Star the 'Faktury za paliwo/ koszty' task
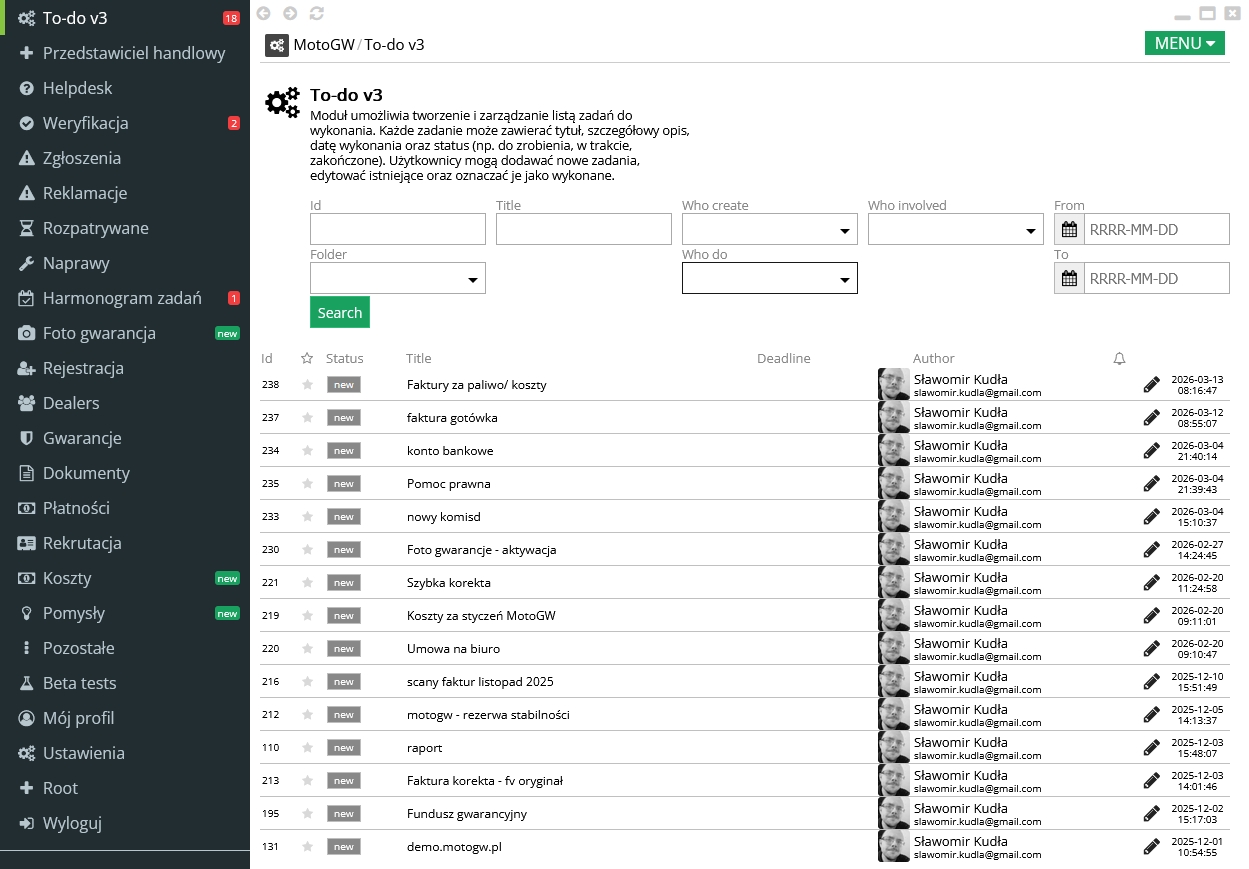 307,385
